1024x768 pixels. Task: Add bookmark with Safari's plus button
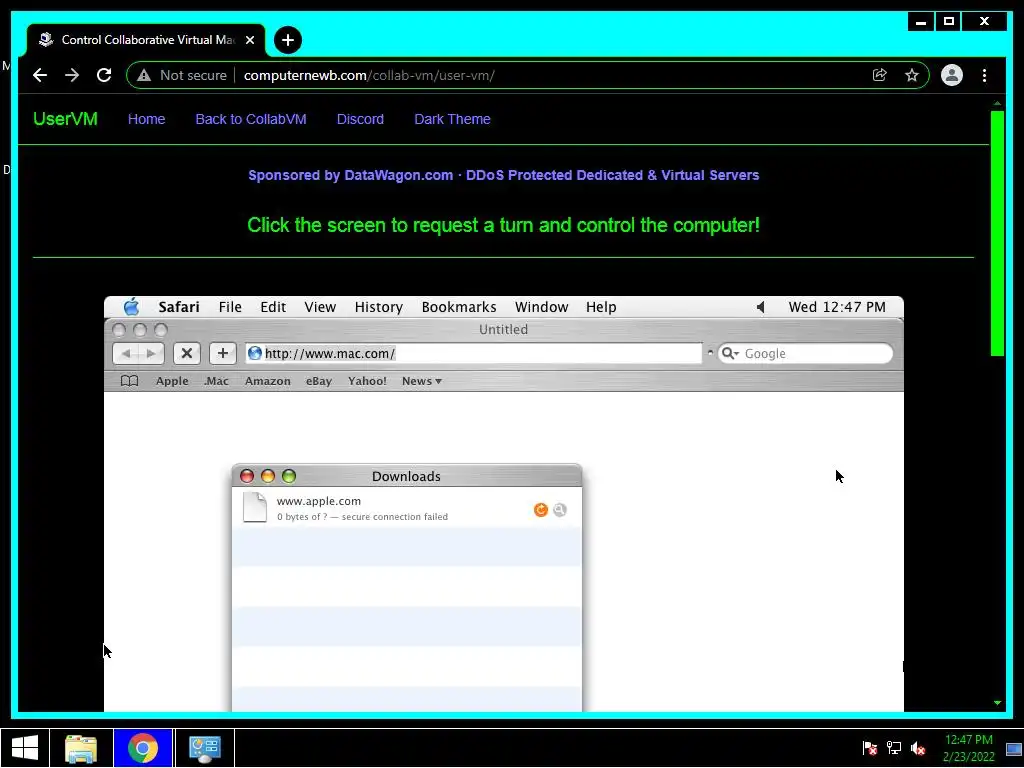[x=223, y=353]
